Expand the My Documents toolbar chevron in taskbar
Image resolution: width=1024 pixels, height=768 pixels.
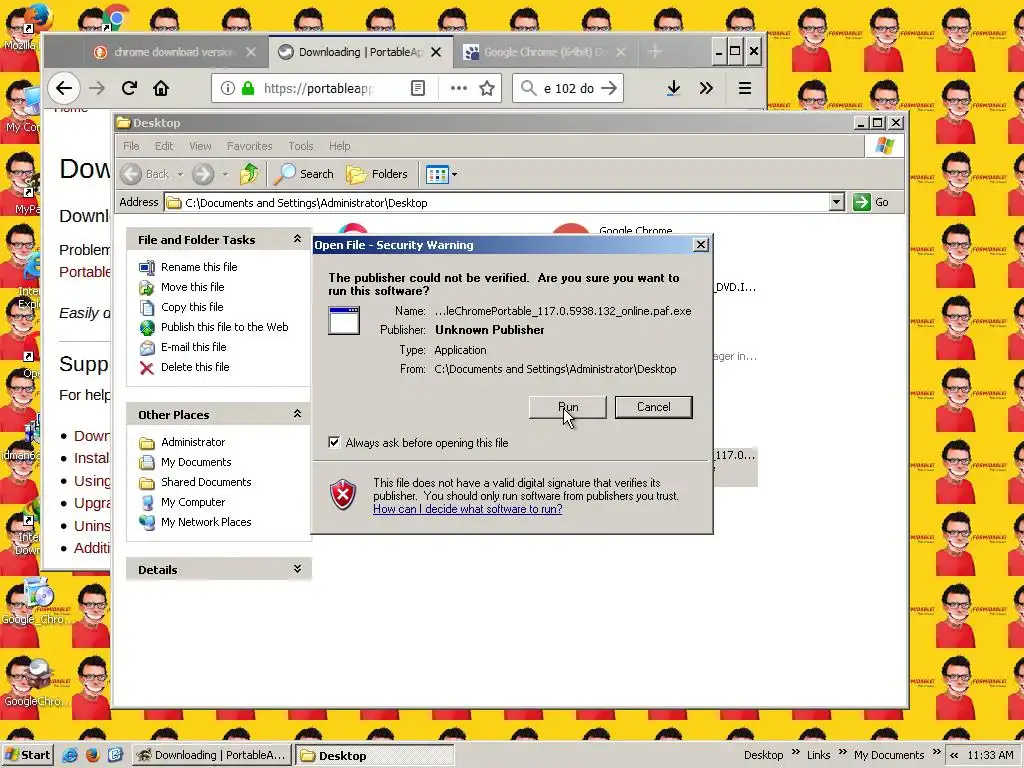click(936, 752)
